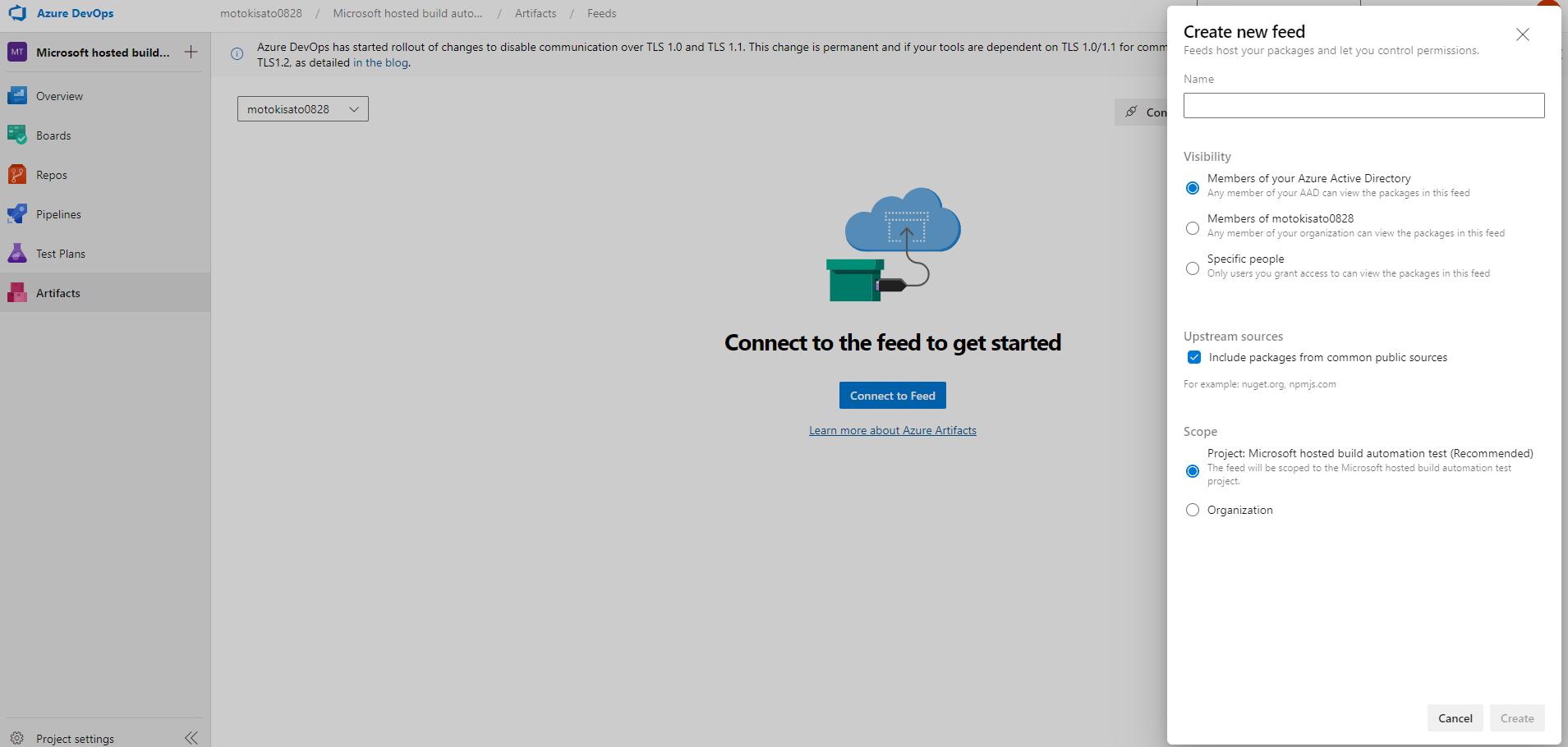Screen dimensions: 1568x747
Task: Open Boards text in the sidebar
Action: (x=53, y=135)
